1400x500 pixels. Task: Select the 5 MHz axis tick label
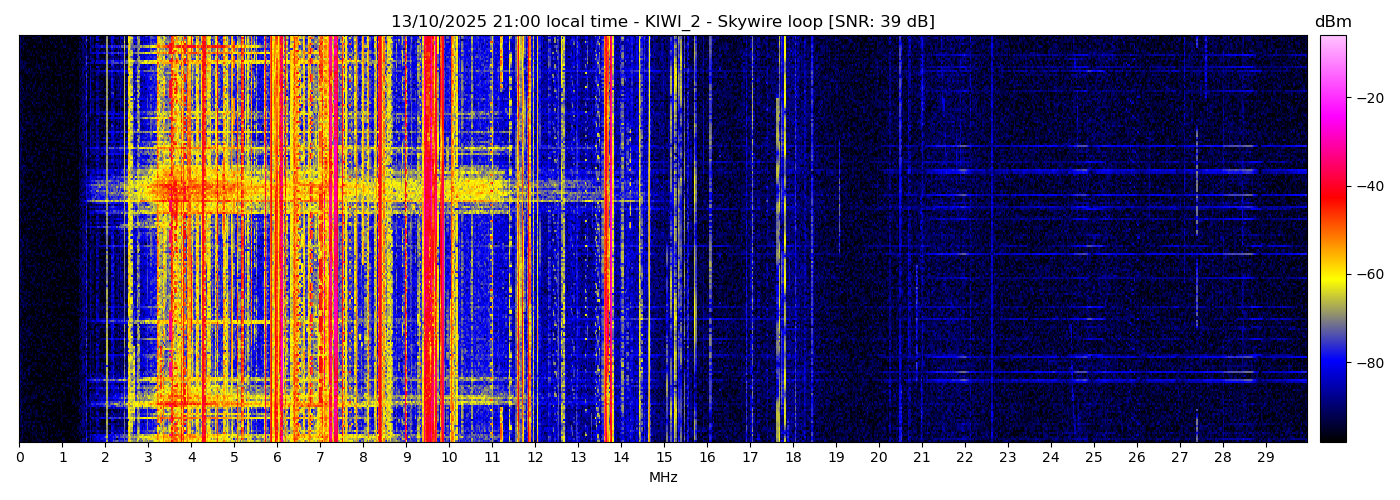[x=234, y=458]
